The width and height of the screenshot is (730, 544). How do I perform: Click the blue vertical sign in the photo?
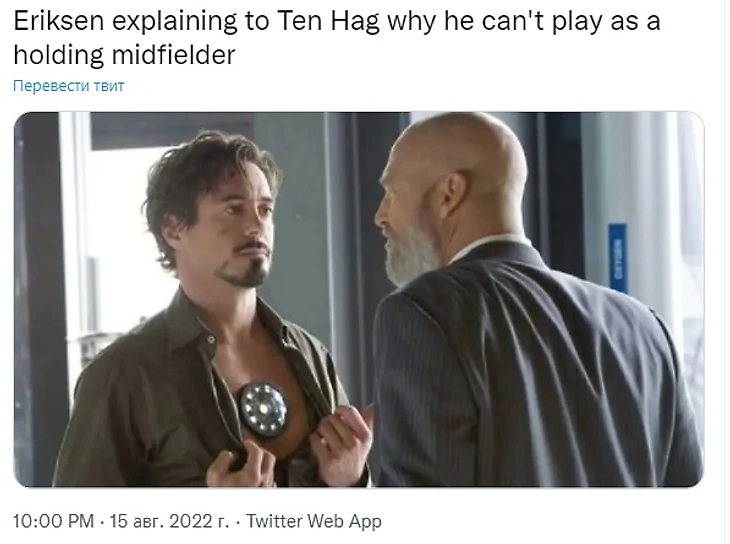tap(618, 258)
